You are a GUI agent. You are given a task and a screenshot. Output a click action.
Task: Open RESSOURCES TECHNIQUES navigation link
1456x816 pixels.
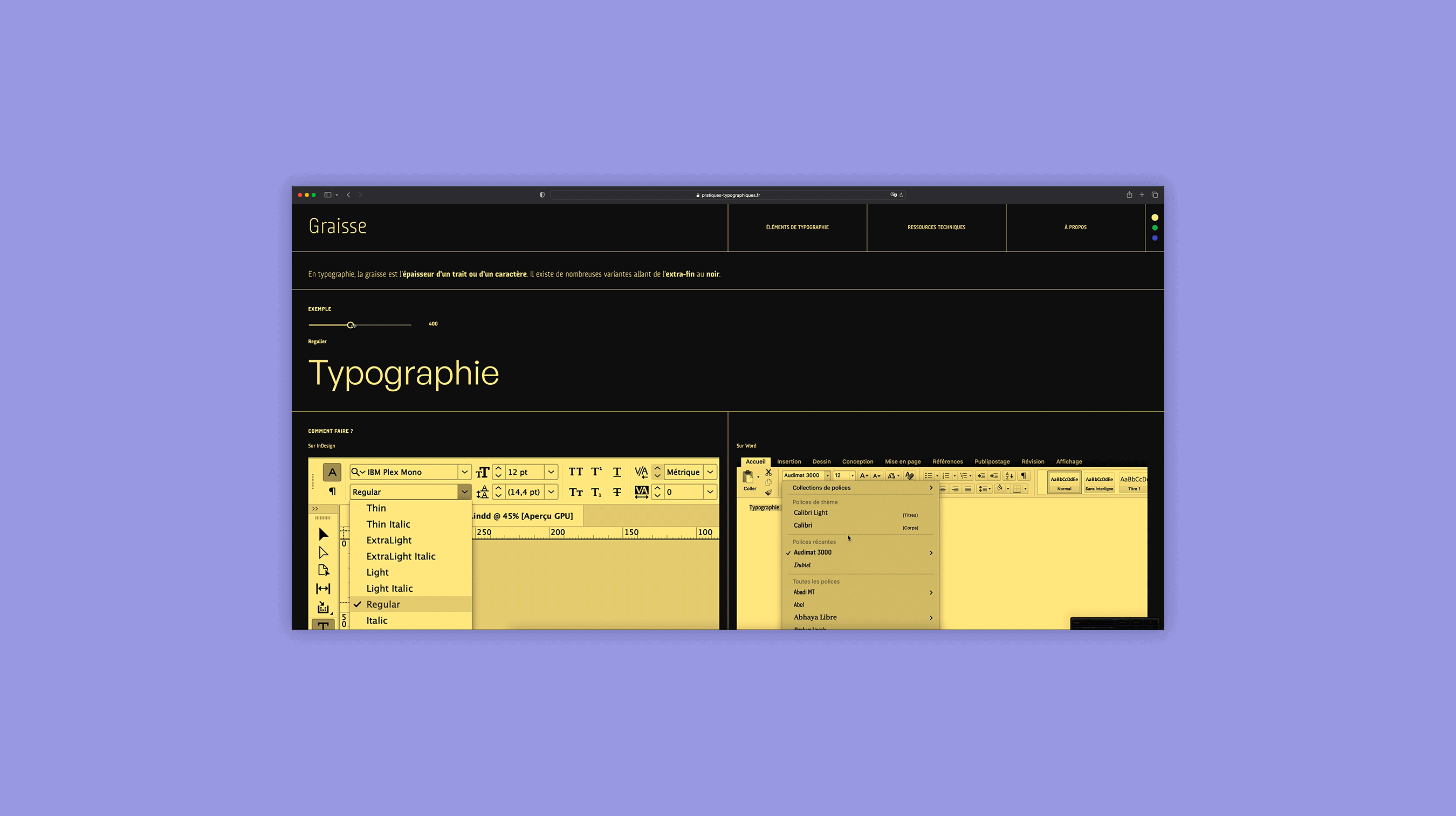[x=937, y=227]
